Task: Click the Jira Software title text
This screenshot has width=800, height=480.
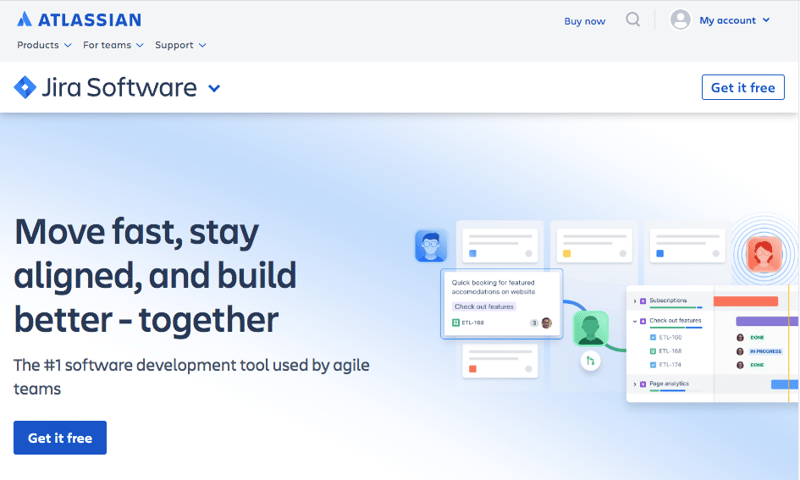Action: point(119,87)
